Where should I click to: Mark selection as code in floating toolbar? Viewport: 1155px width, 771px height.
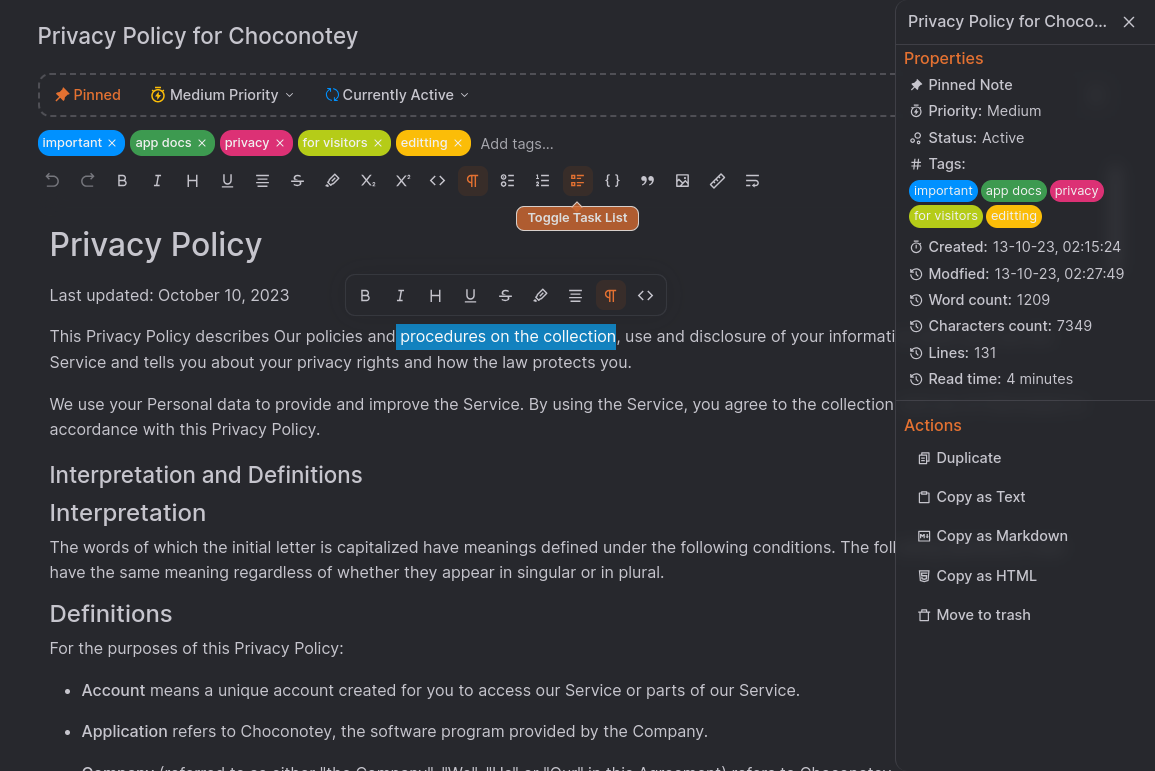click(645, 295)
